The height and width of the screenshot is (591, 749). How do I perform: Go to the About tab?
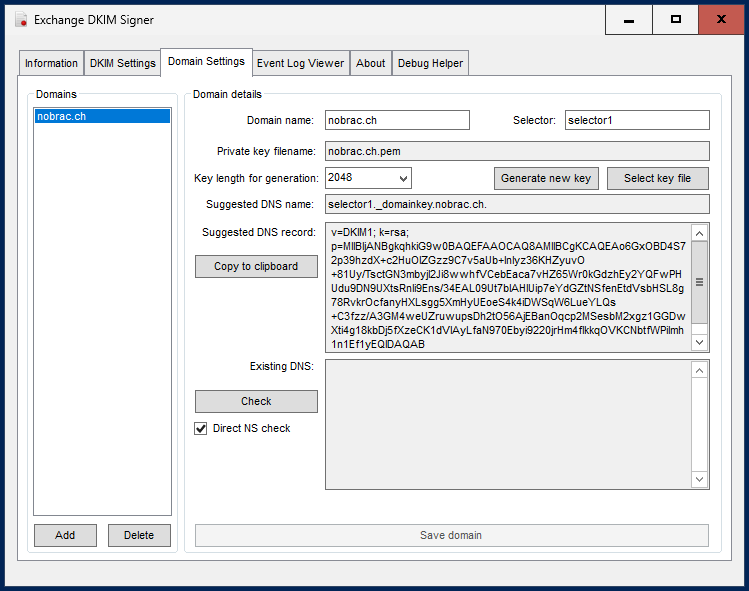point(371,63)
